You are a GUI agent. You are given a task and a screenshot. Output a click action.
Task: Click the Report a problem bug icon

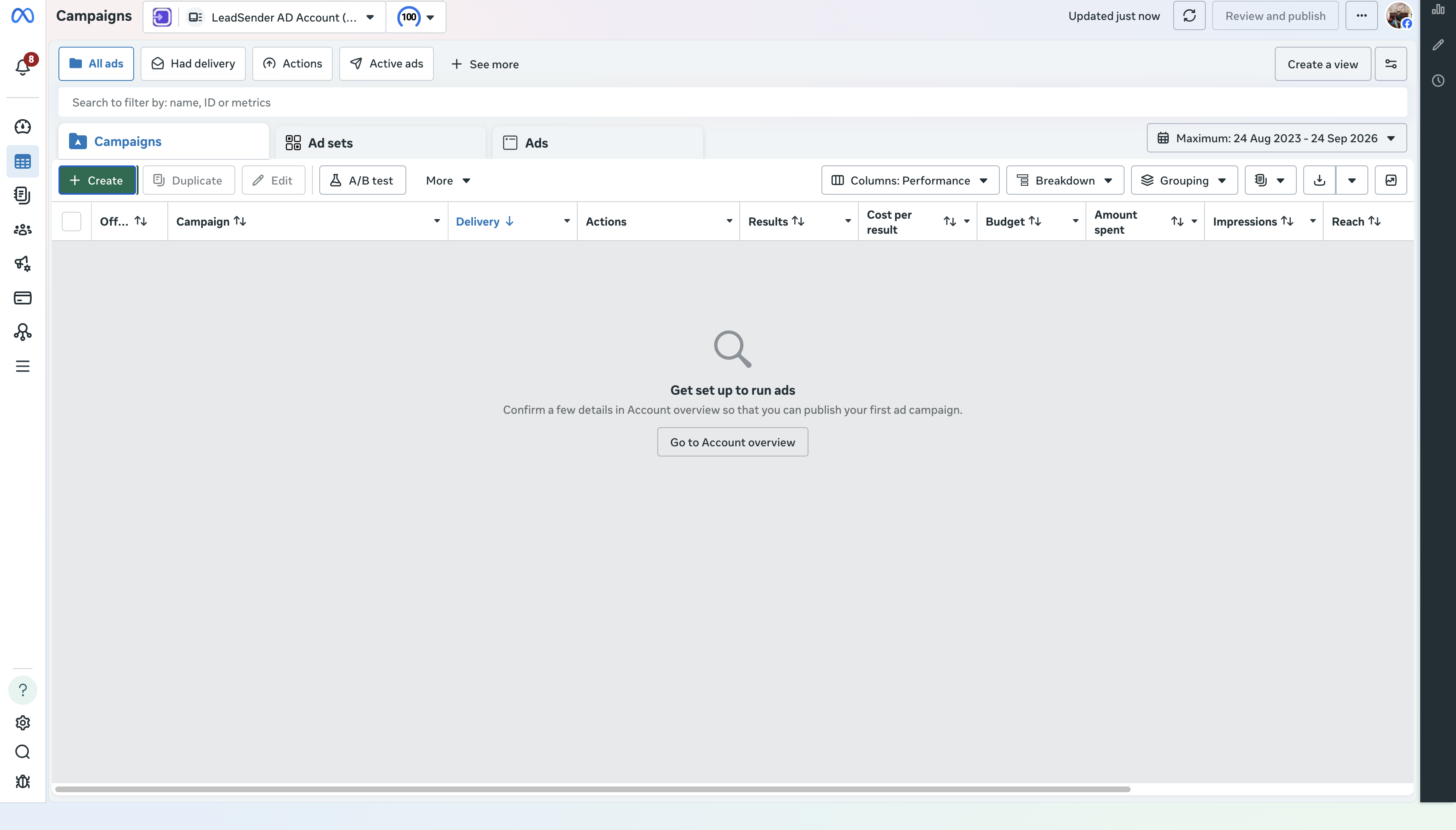[23, 782]
